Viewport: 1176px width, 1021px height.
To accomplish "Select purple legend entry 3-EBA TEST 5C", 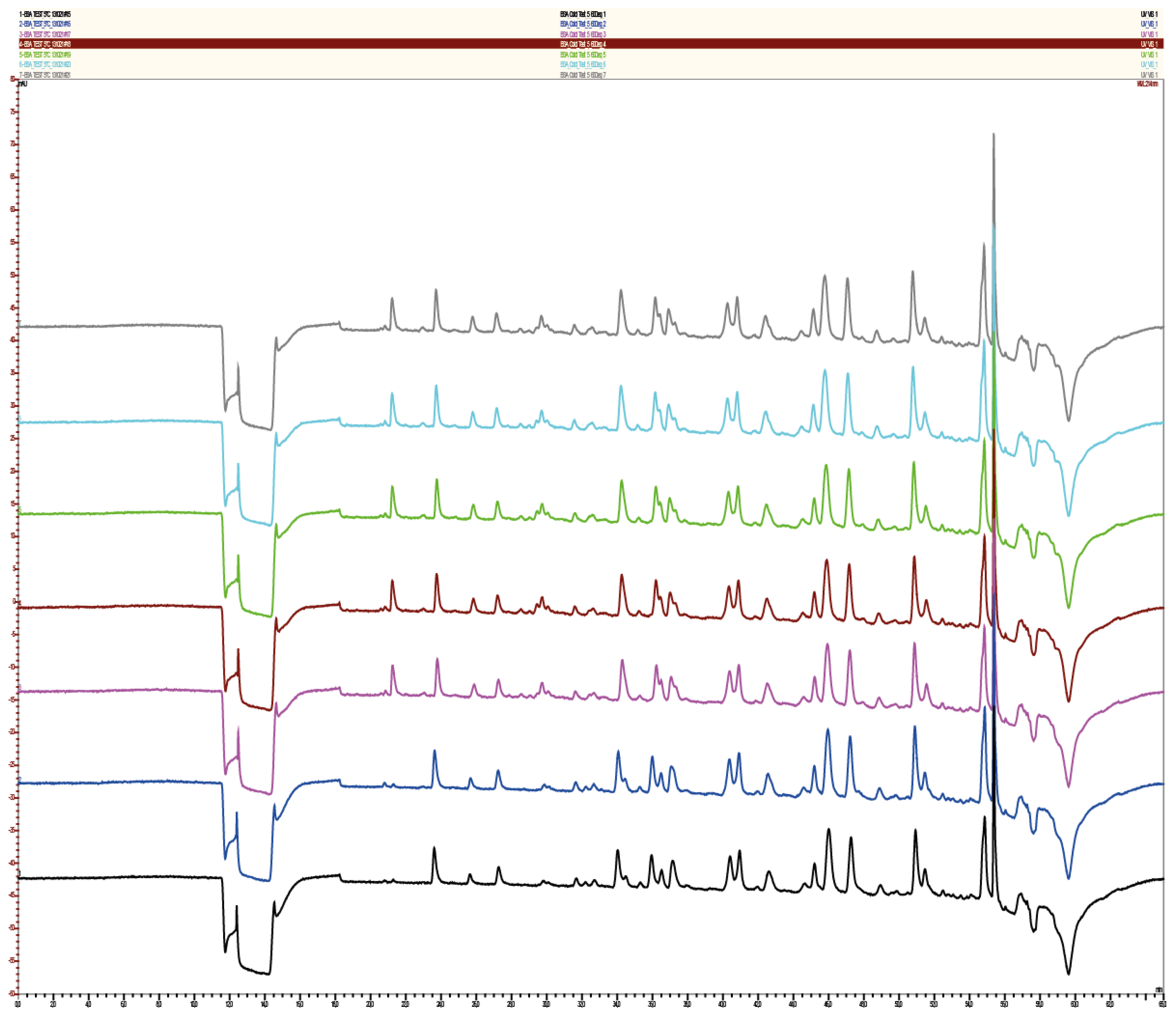I will [x=45, y=34].
